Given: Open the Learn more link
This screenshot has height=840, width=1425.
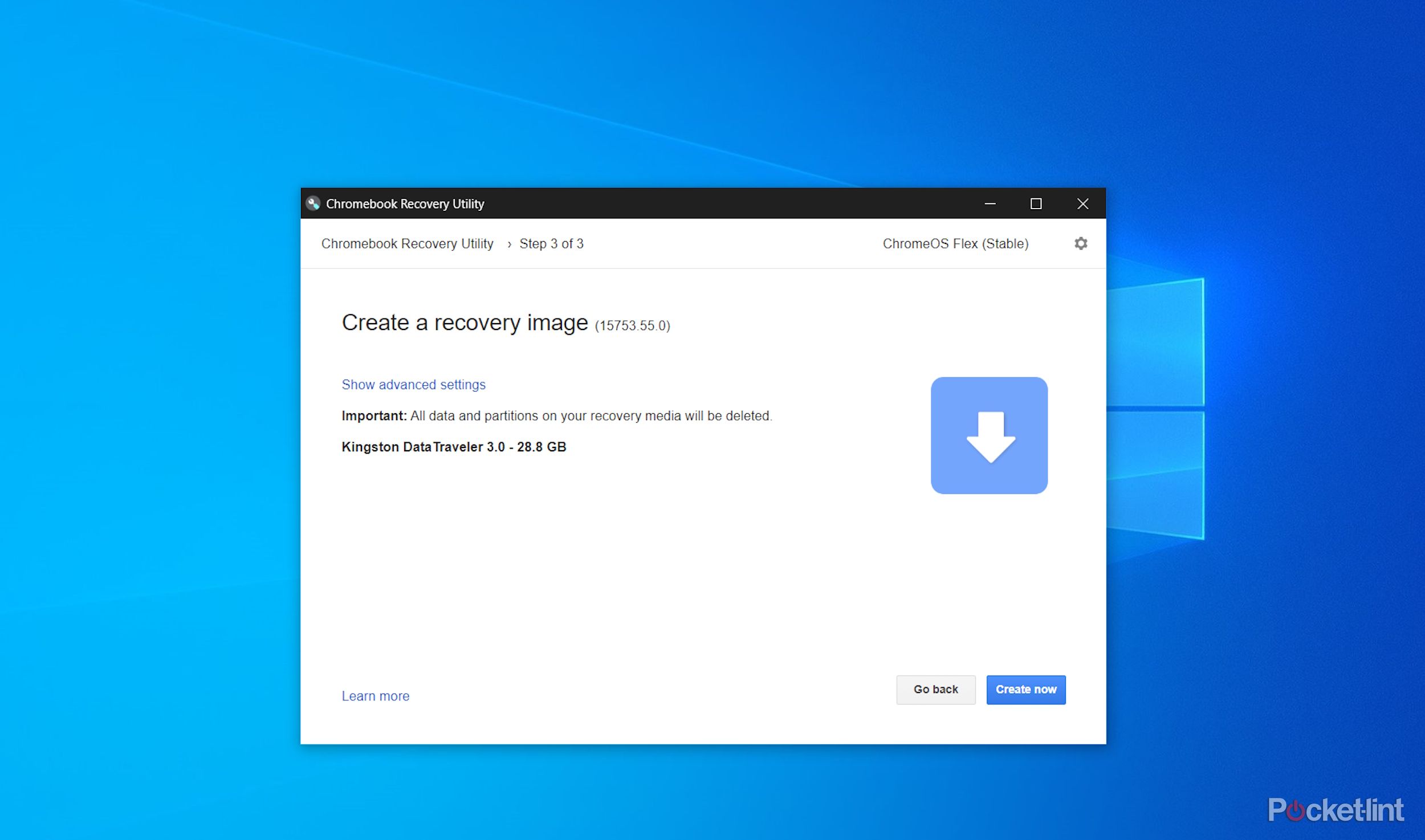Looking at the screenshot, I should coord(375,696).
